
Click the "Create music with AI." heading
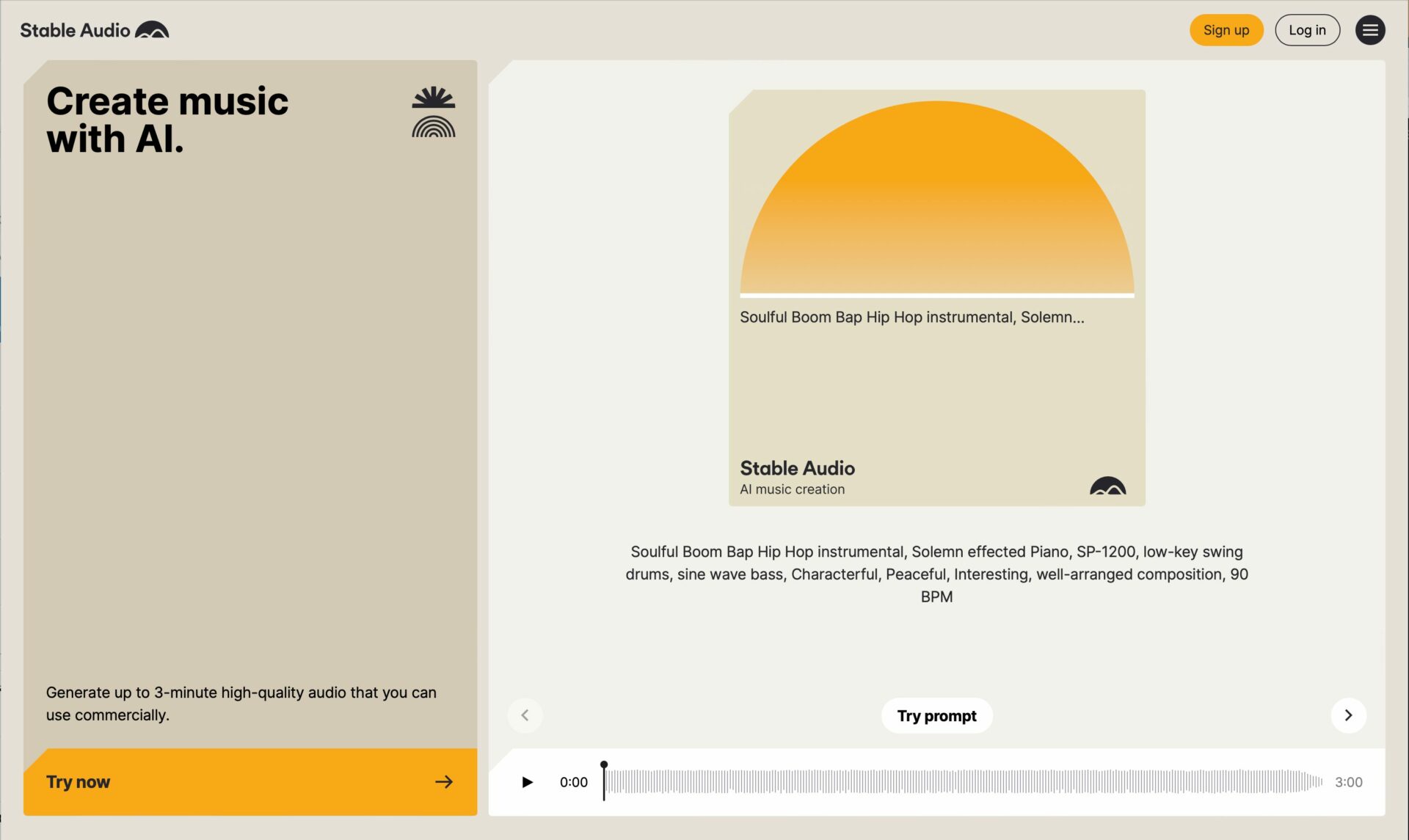167,120
